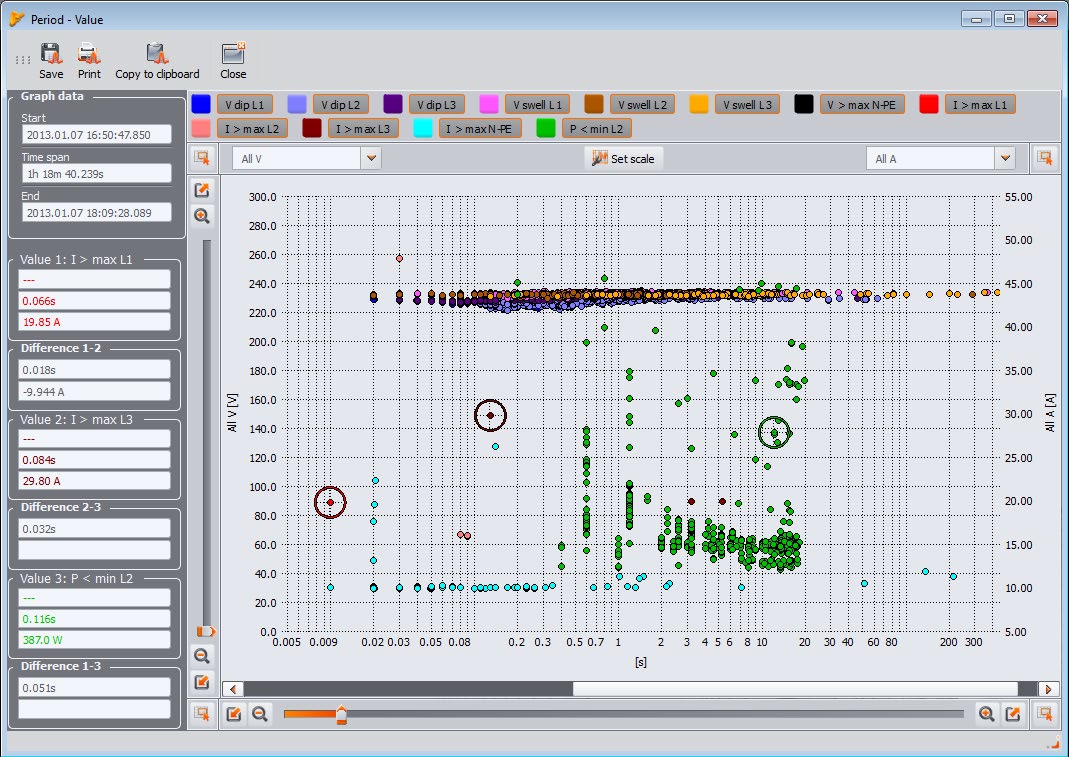Click the orange horizontal zoom slider handle
1069x757 pixels.
[341, 714]
